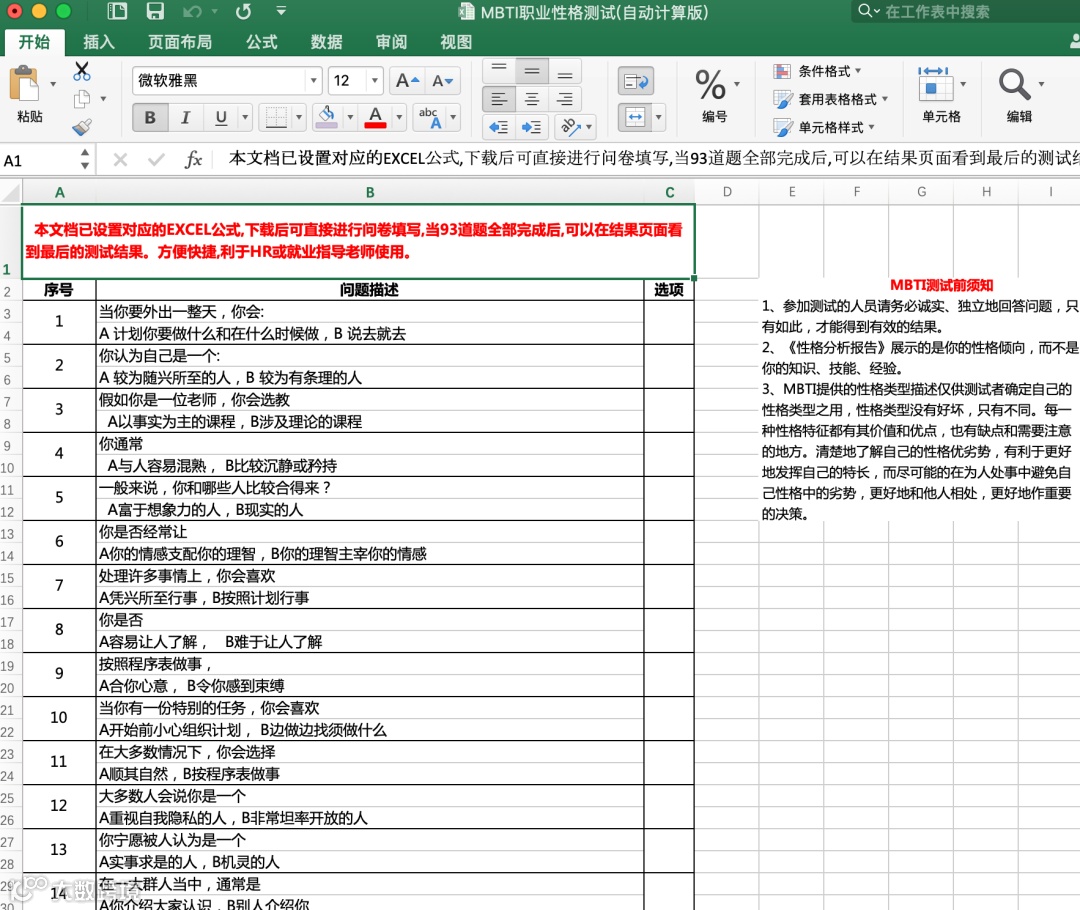
Task: Apply middle vertical alignment
Action: pyautogui.click(x=532, y=70)
